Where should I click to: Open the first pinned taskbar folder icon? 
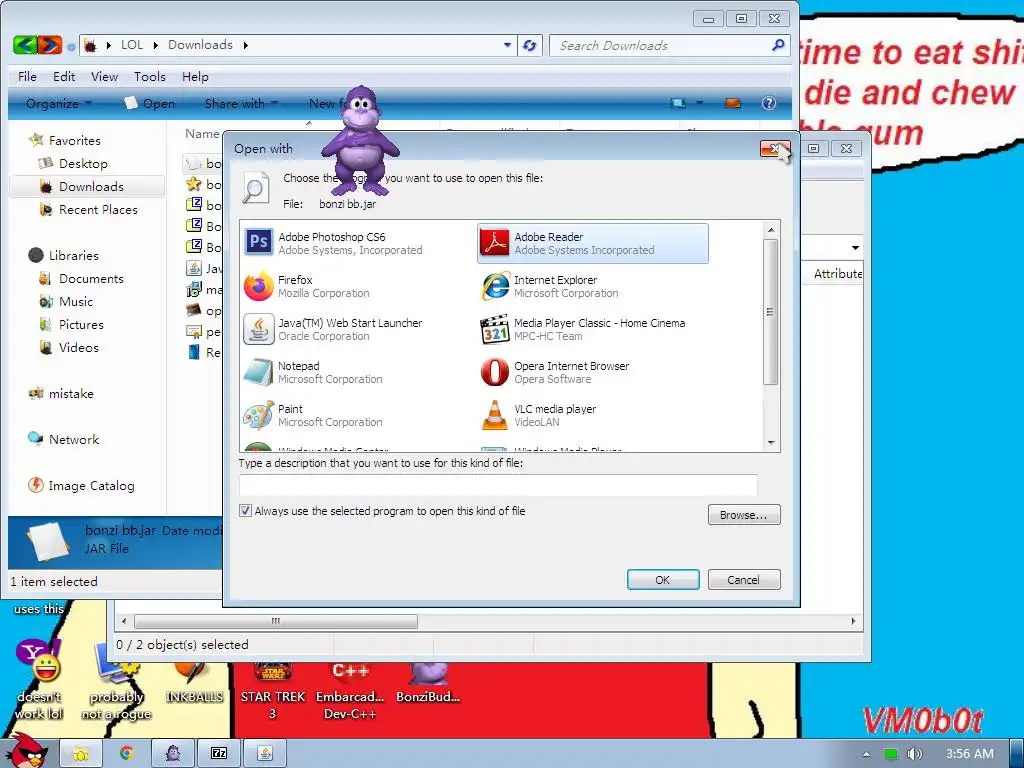(x=81, y=754)
